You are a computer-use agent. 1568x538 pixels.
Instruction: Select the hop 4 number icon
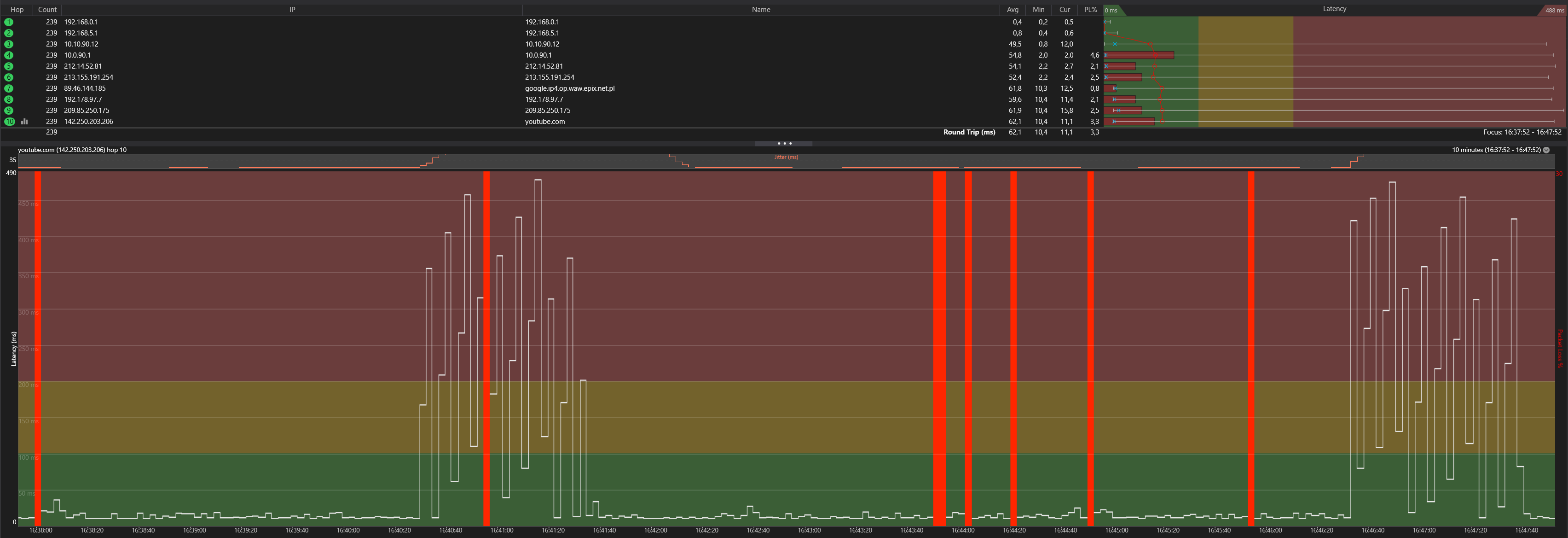[x=9, y=55]
